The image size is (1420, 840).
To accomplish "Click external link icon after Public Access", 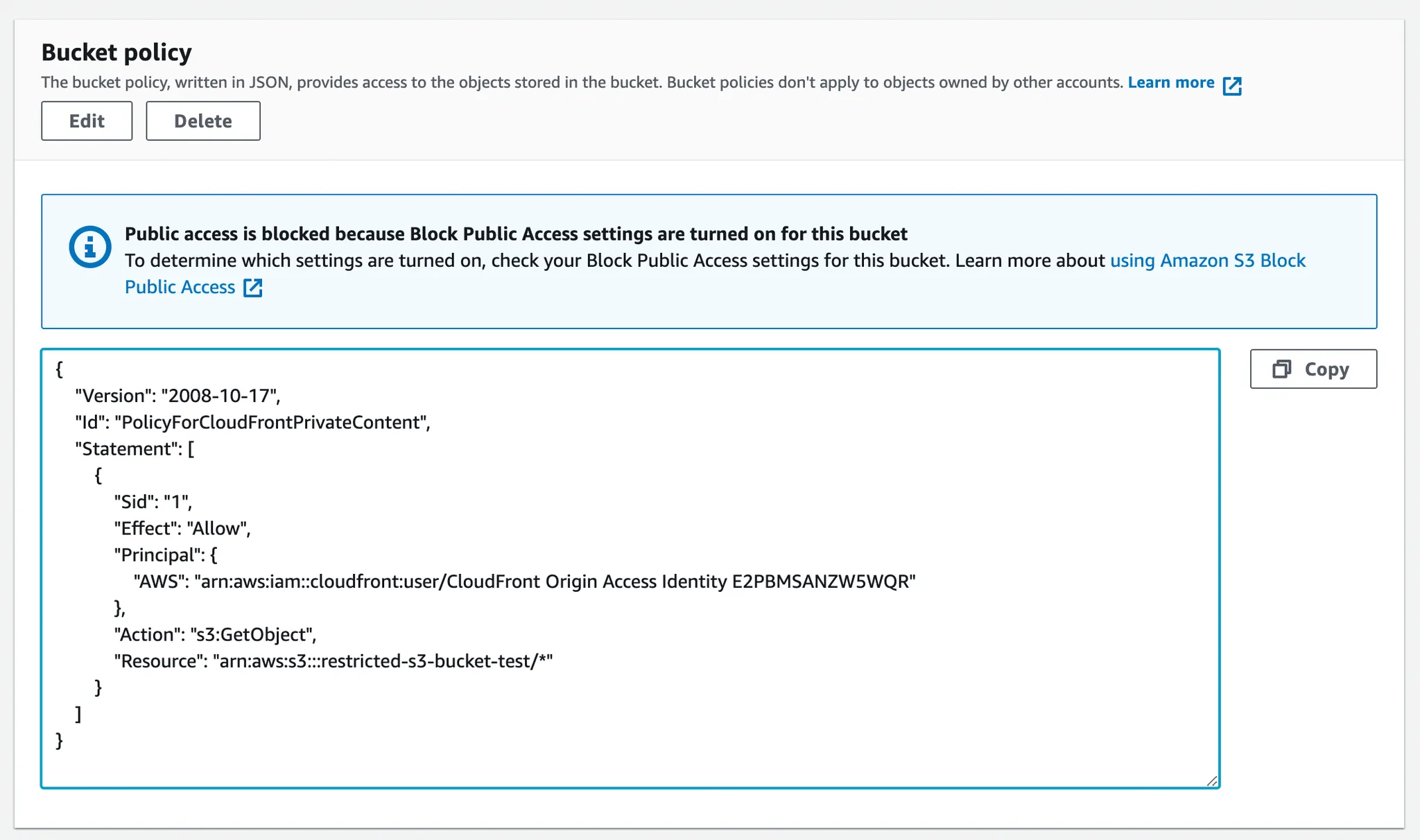I will [253, 288].
